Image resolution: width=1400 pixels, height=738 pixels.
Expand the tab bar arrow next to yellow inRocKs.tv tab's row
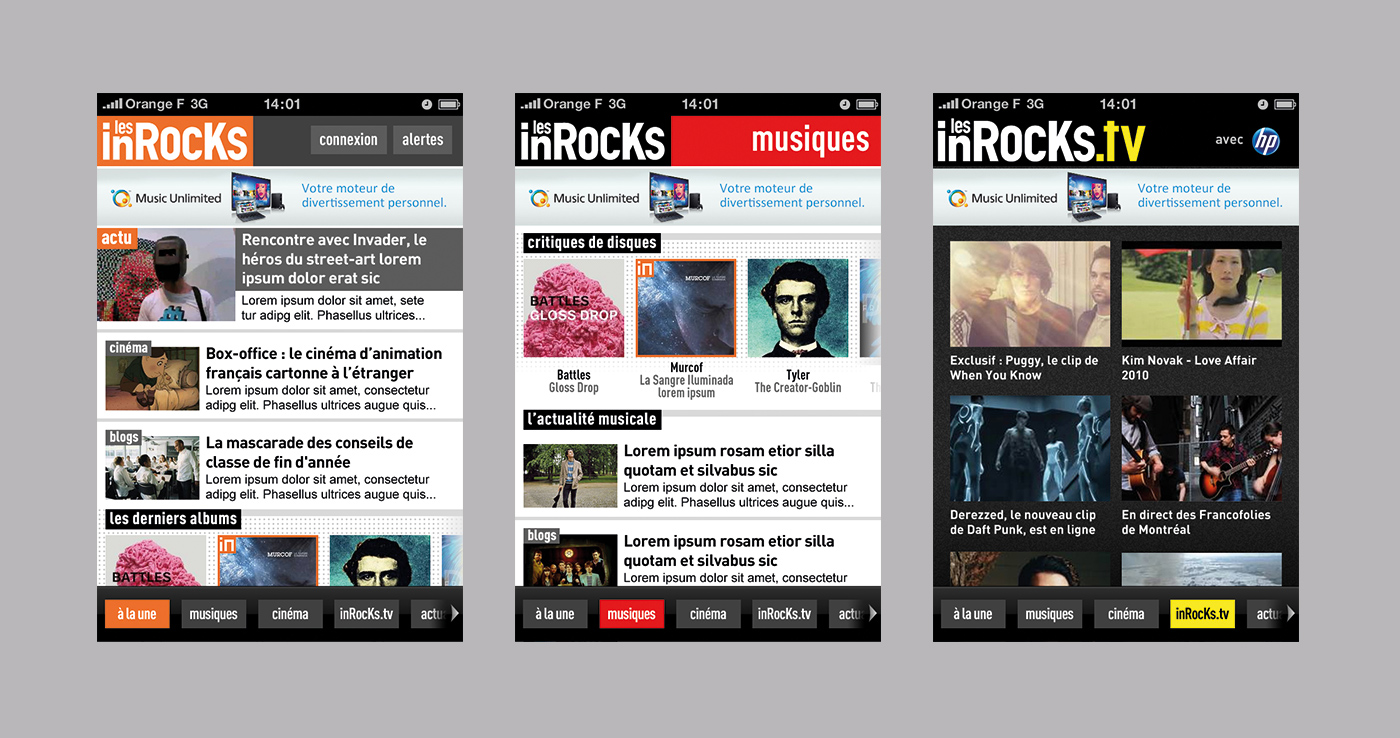[1290, 613]
